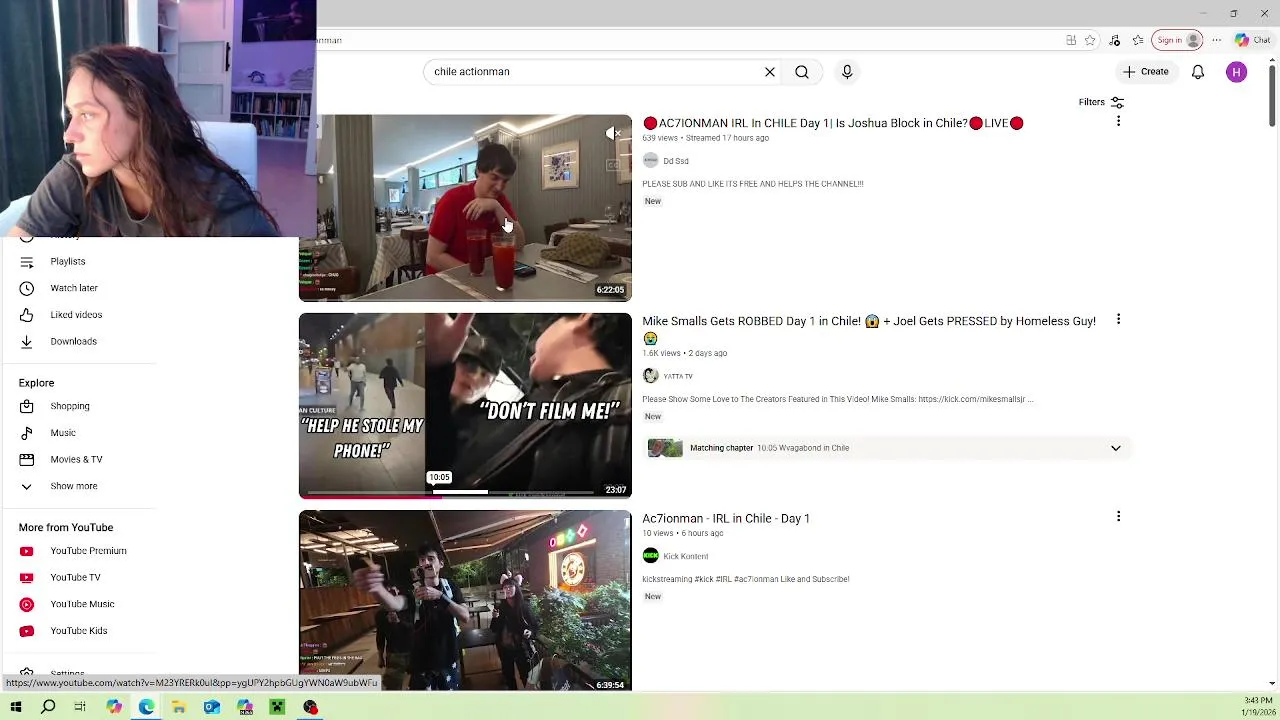Open Edge favorites list icon

click(1138, 40)
